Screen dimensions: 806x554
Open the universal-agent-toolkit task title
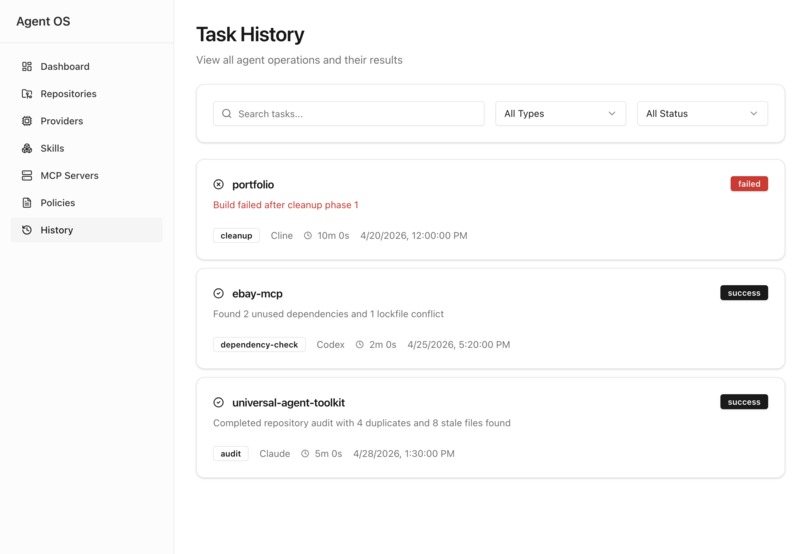(288, 402)
